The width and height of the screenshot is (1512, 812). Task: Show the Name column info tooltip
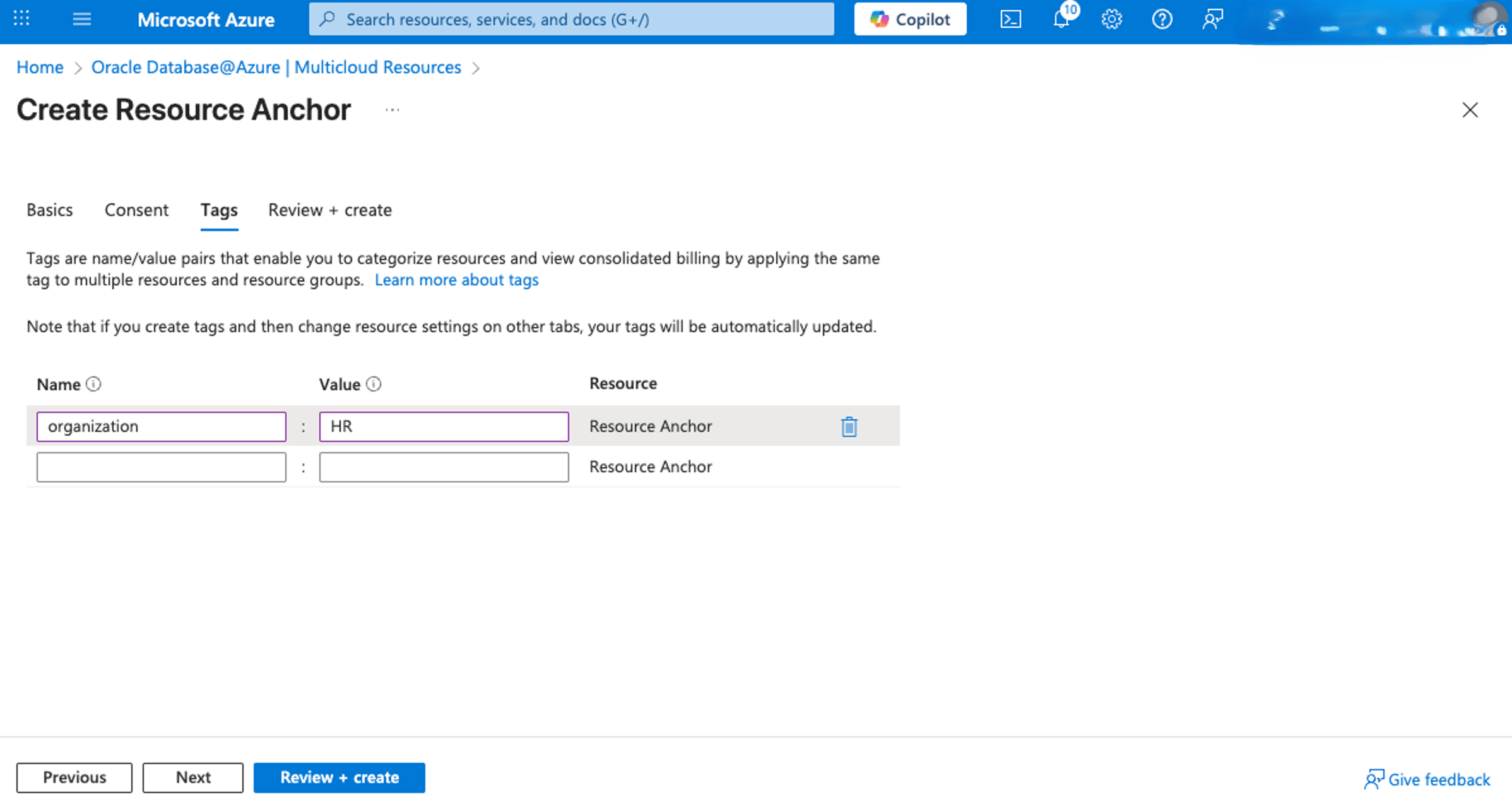(x=94, y=383)
